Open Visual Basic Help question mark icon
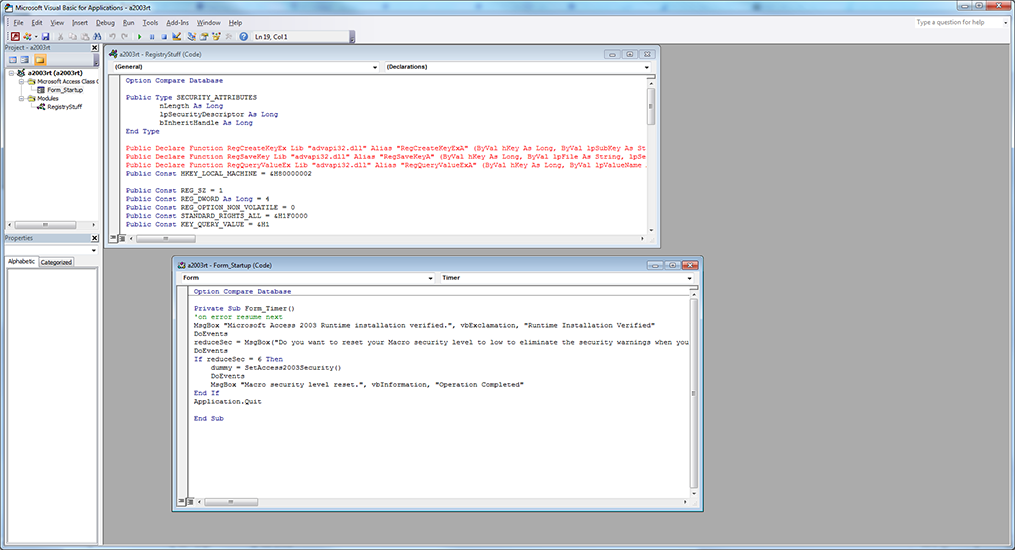1015x550 pixels. click(x=243, y=37)
